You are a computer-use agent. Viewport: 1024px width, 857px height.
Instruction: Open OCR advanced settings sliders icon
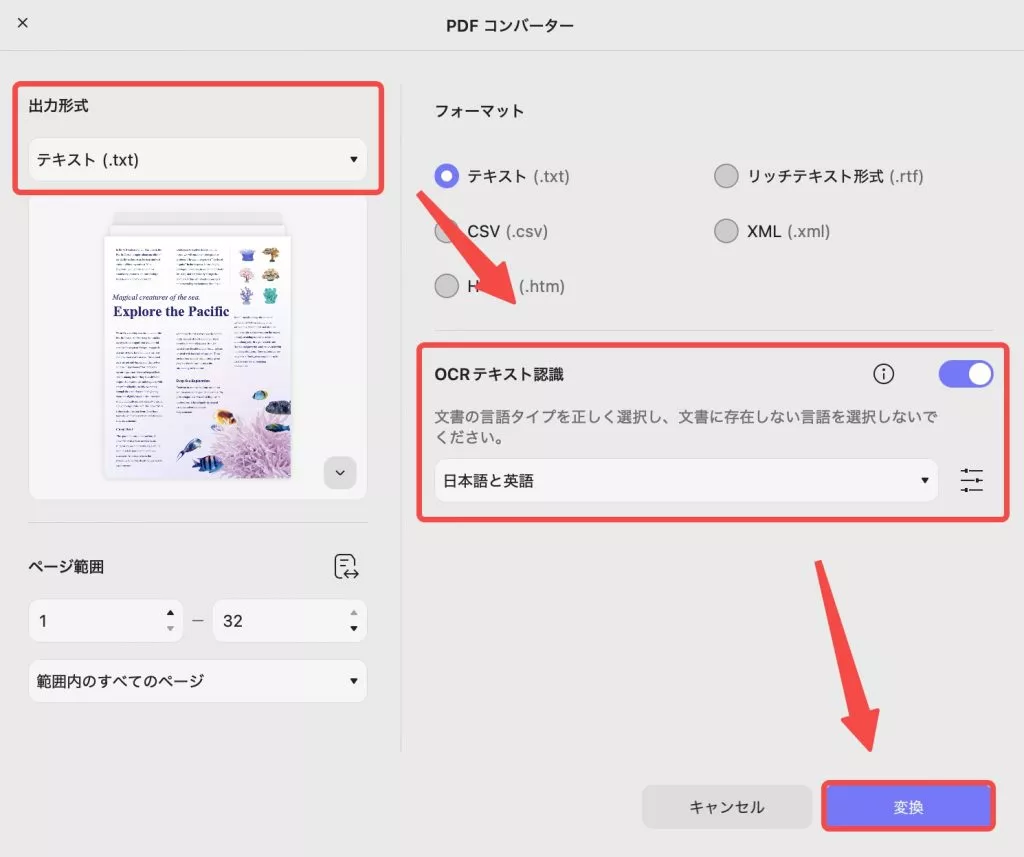pyautogui.click(x=972, y=480)
